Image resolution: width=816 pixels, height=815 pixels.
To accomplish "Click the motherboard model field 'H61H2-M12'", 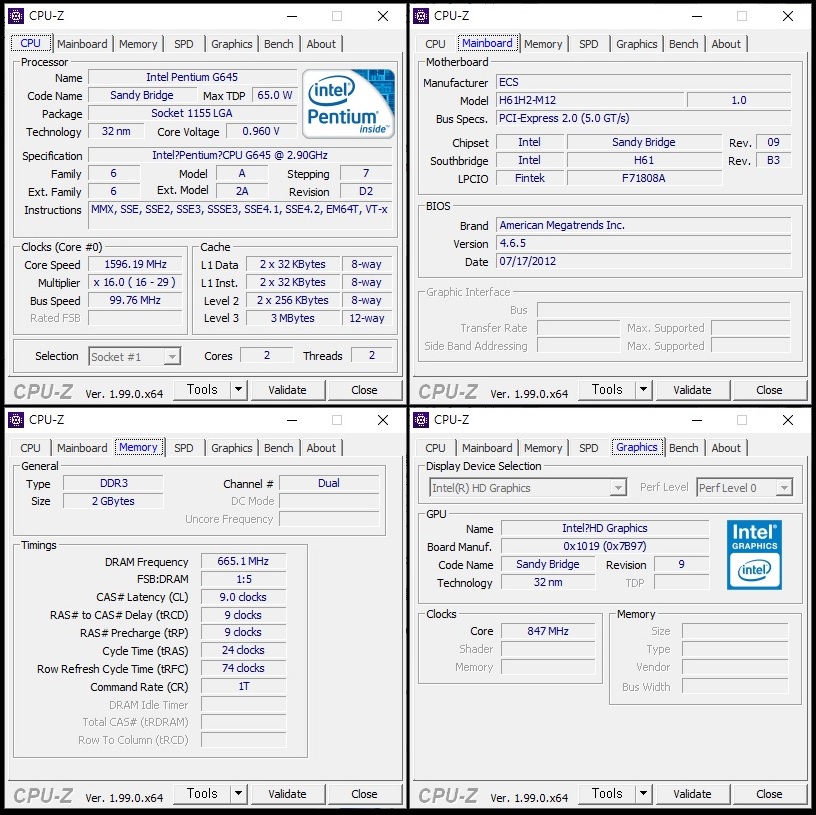I will pos(590,100).
